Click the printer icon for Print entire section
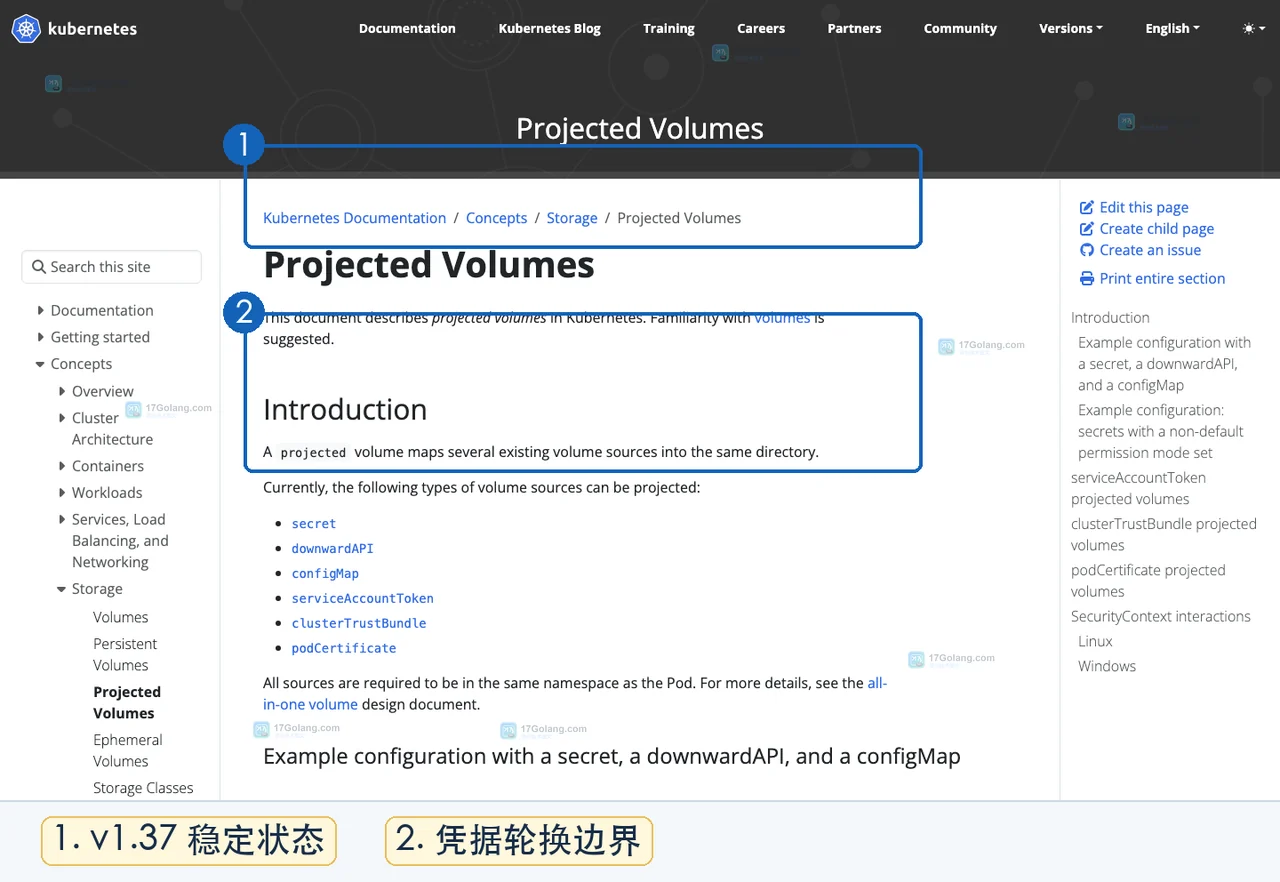Image resolution: width=1280 pixels, height=882 pixels. coord(1087,278)
